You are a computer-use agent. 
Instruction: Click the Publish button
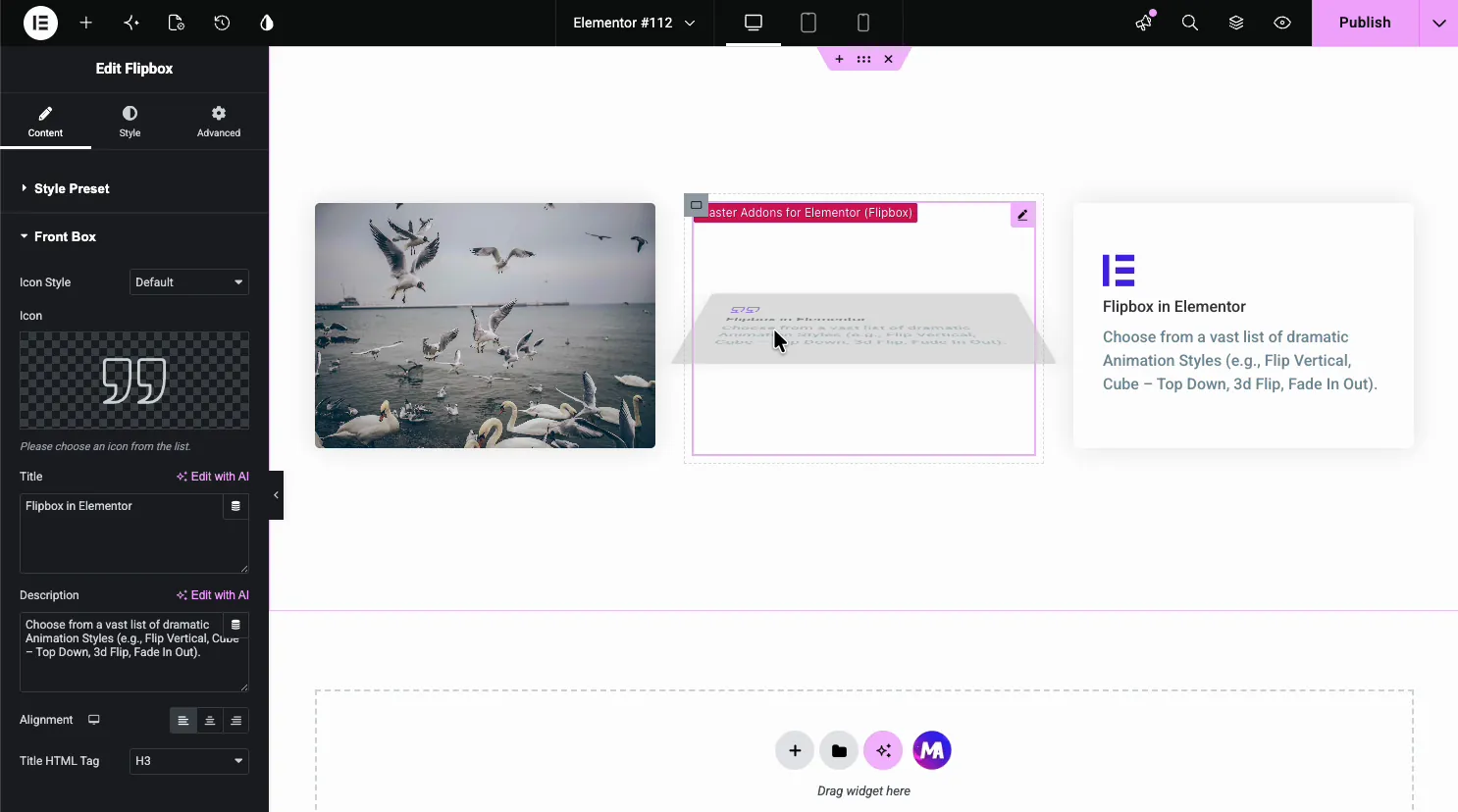[1365, 23]
